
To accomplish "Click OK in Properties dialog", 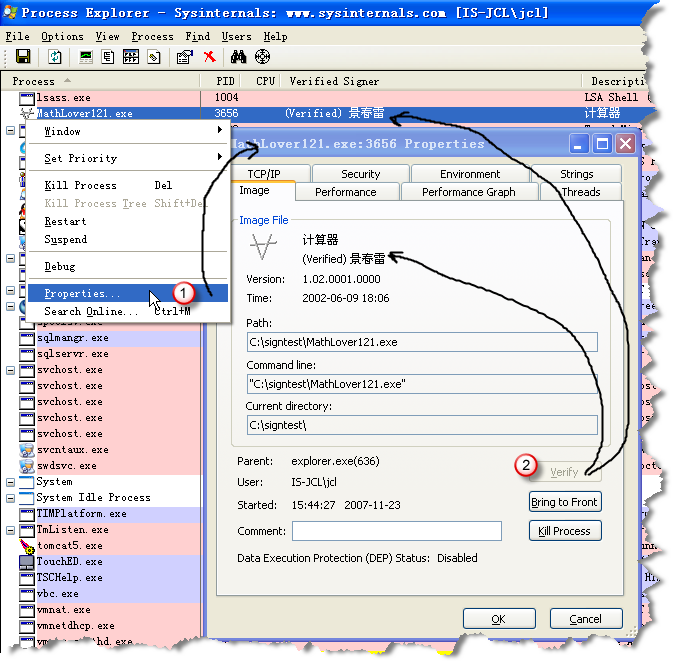I will (x=499, y=619).
